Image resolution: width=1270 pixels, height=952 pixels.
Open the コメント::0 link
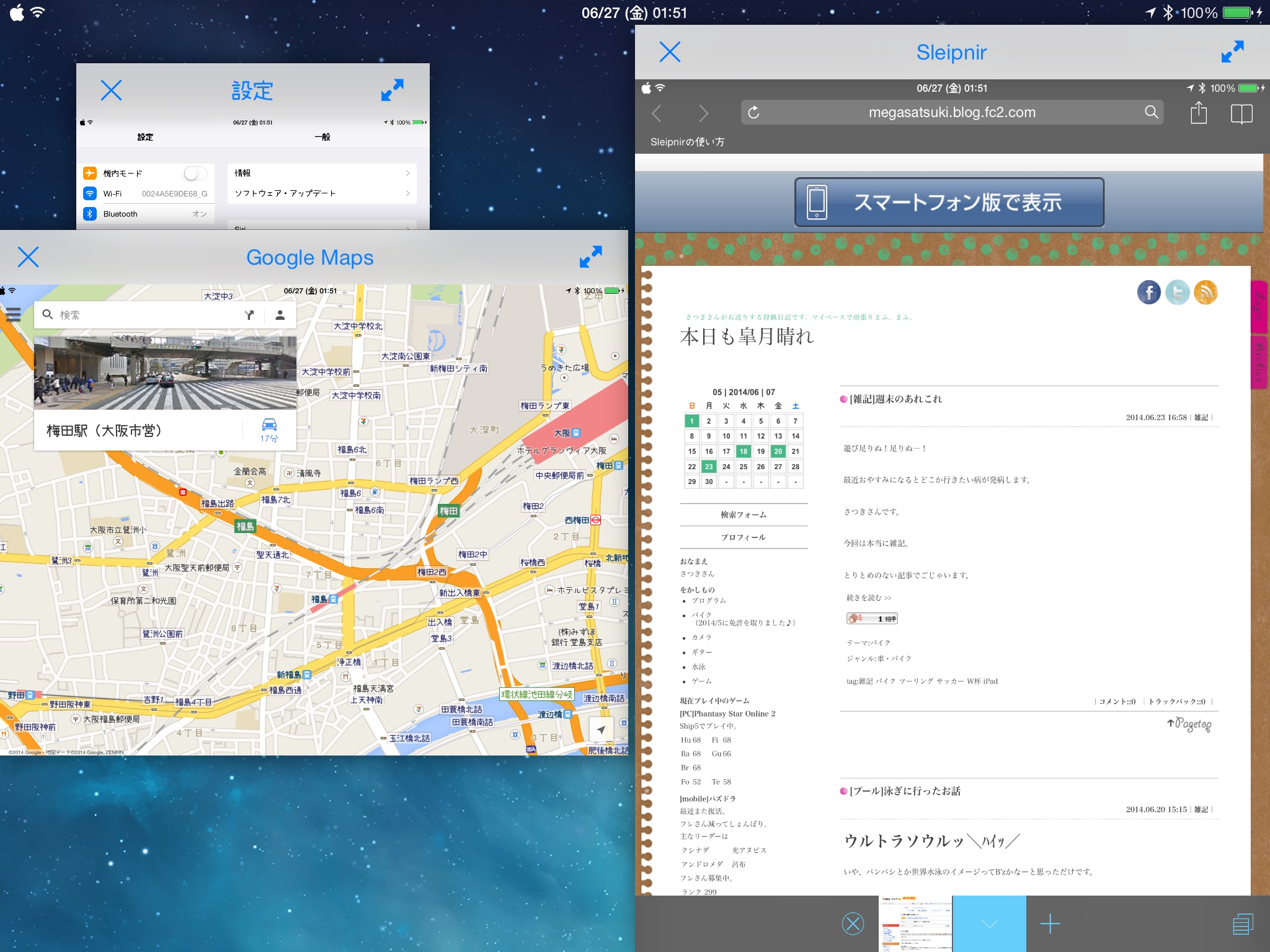(x=1117, y=702)
